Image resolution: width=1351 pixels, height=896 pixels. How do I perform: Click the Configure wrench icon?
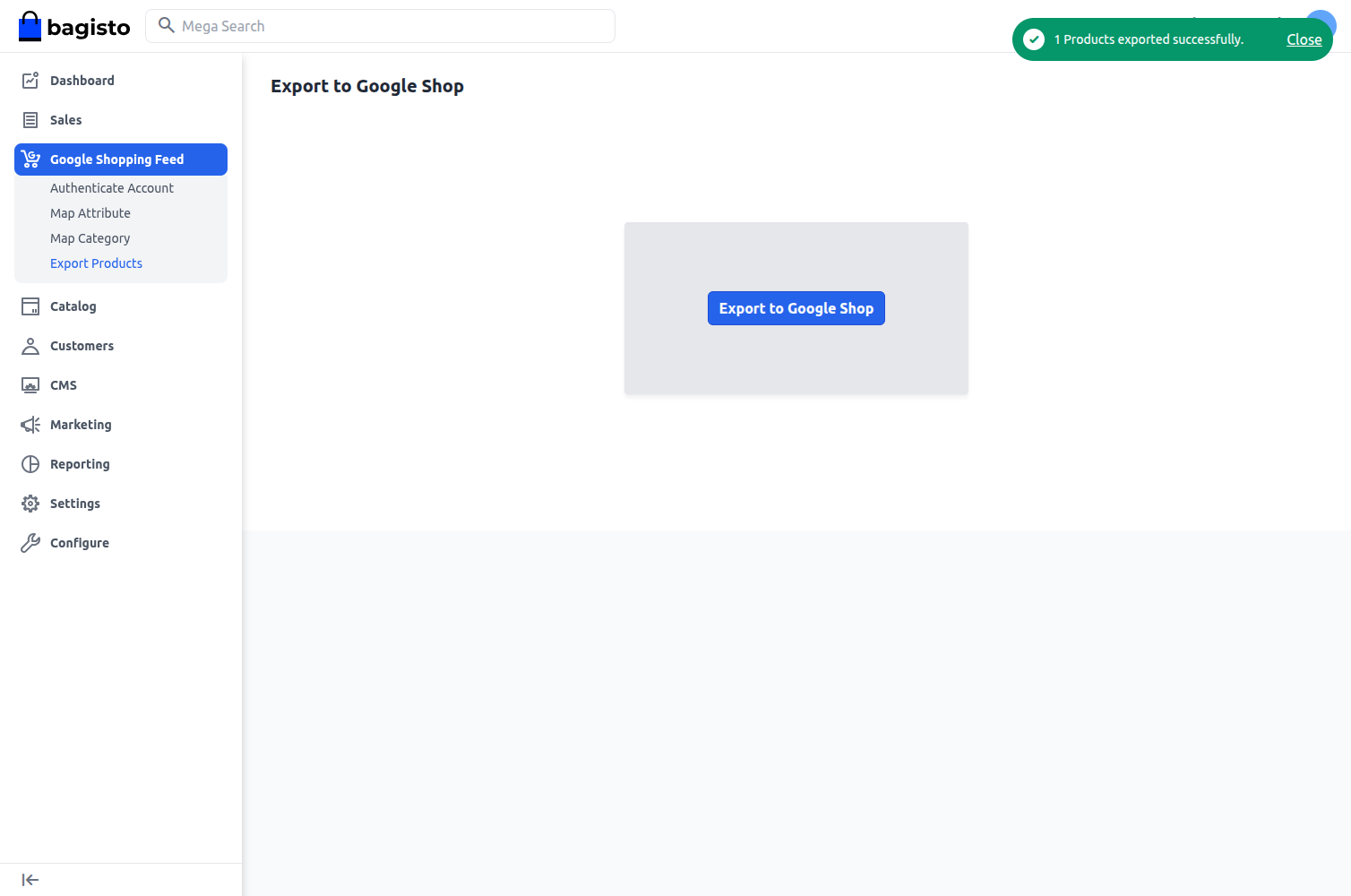pyautogui.click(x=30, y=542)
